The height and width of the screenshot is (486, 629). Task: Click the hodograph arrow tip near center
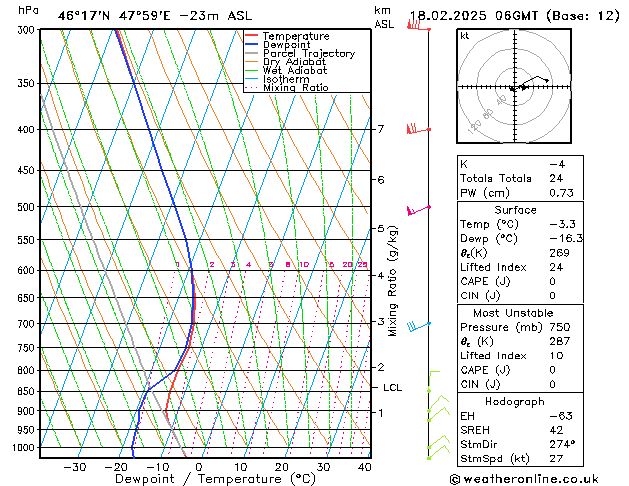(x=524, y=87)
